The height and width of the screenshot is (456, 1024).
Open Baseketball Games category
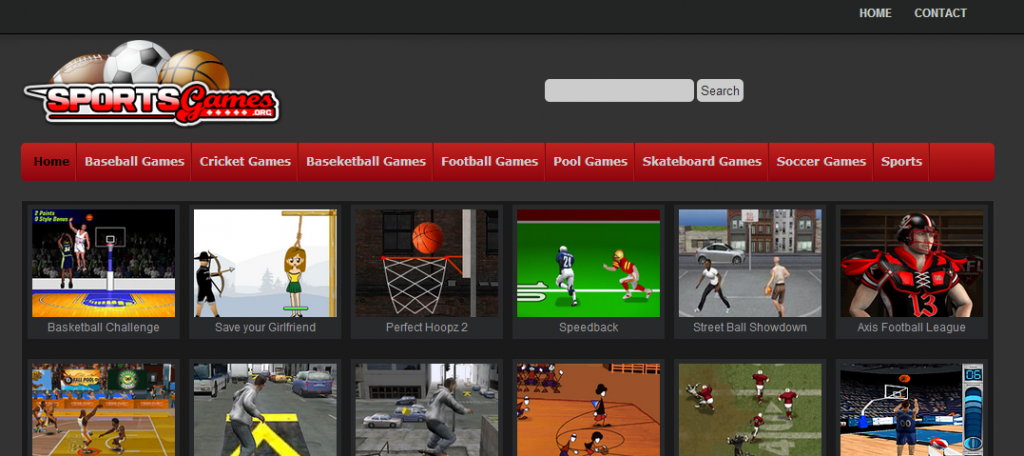[366, 161]
